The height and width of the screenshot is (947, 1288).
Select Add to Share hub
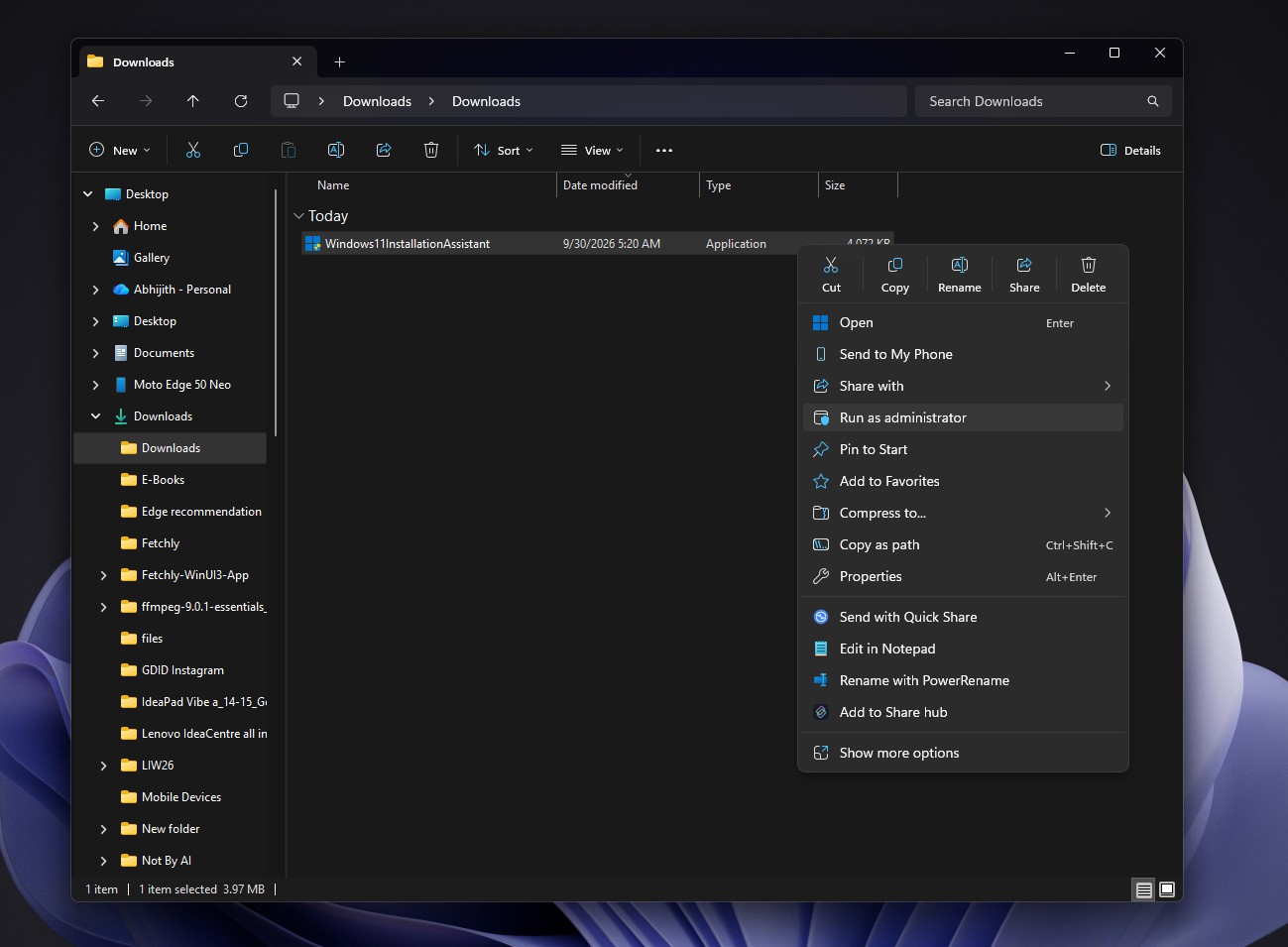click(x=963, y=712)
